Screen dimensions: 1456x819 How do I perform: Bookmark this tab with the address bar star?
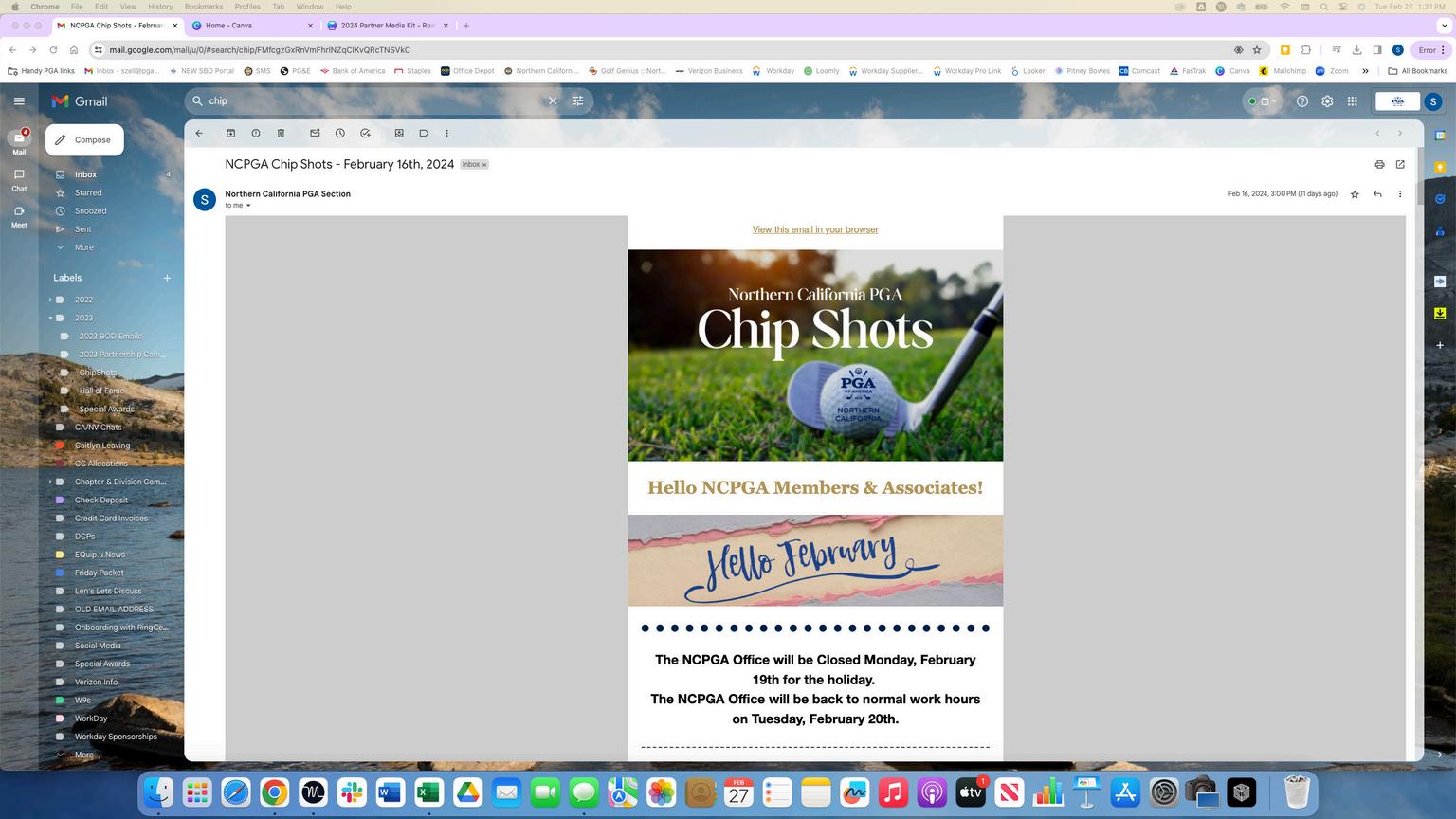pos(1257,50)
